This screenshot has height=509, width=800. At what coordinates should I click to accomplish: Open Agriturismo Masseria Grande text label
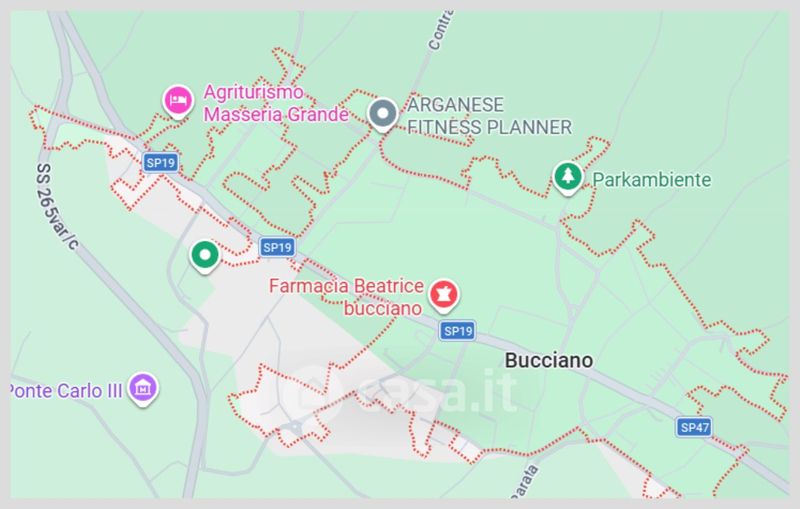276,103
